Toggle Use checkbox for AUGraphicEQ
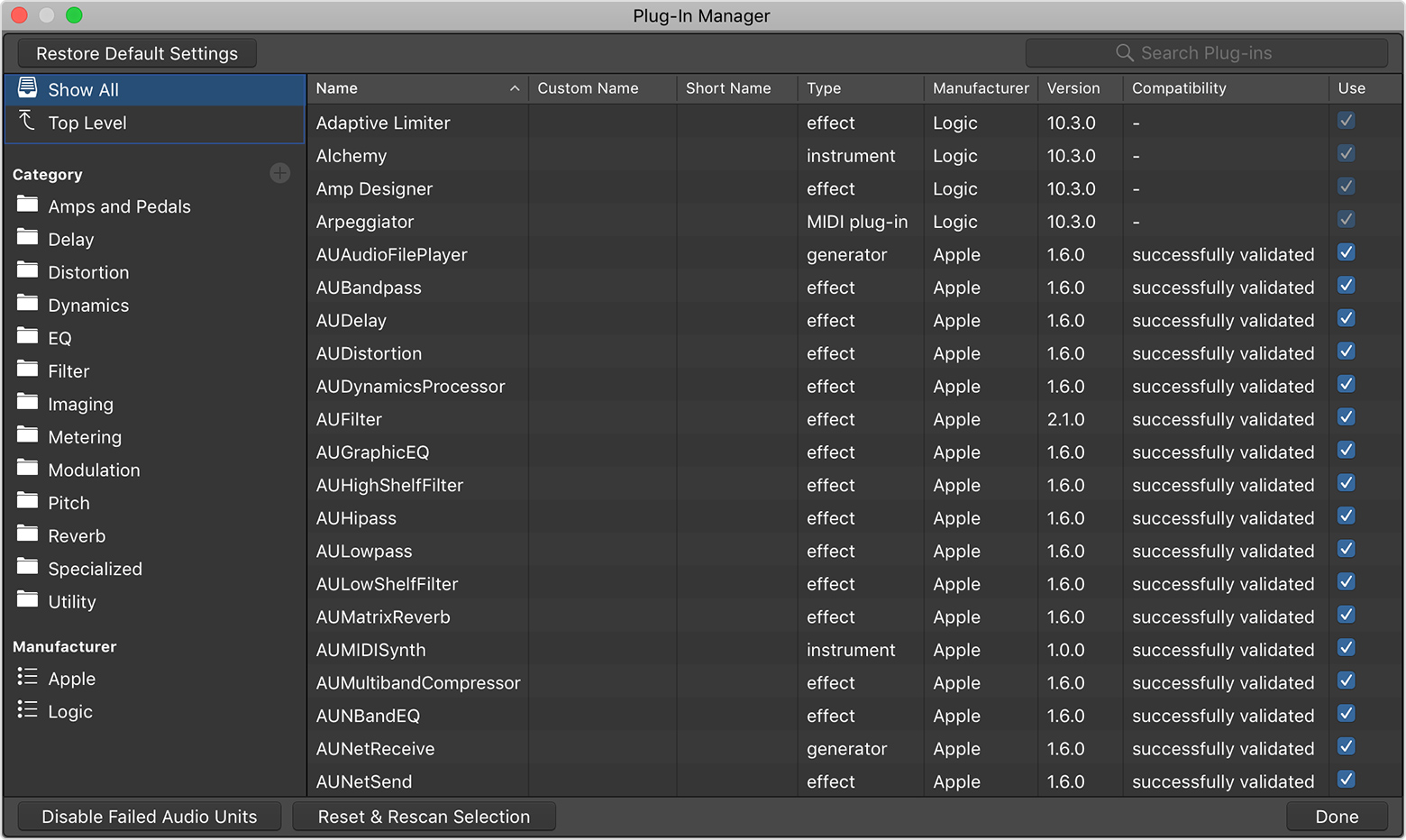This screenshot has height=840, width=1406. 1347,450
